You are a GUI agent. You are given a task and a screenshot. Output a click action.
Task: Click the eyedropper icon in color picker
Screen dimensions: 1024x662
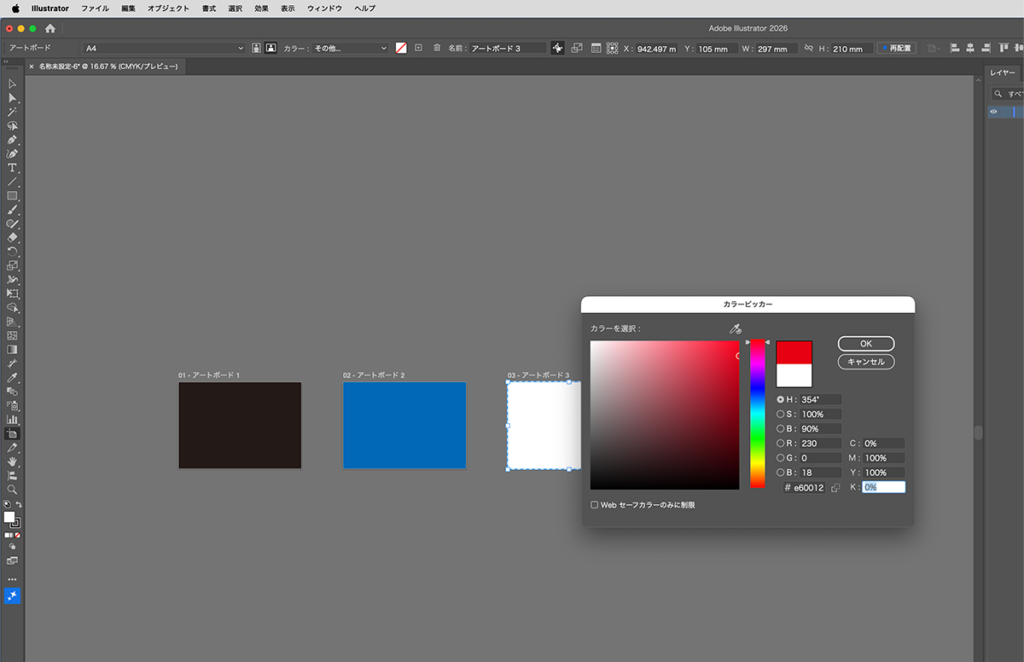(x=735, y=329)
